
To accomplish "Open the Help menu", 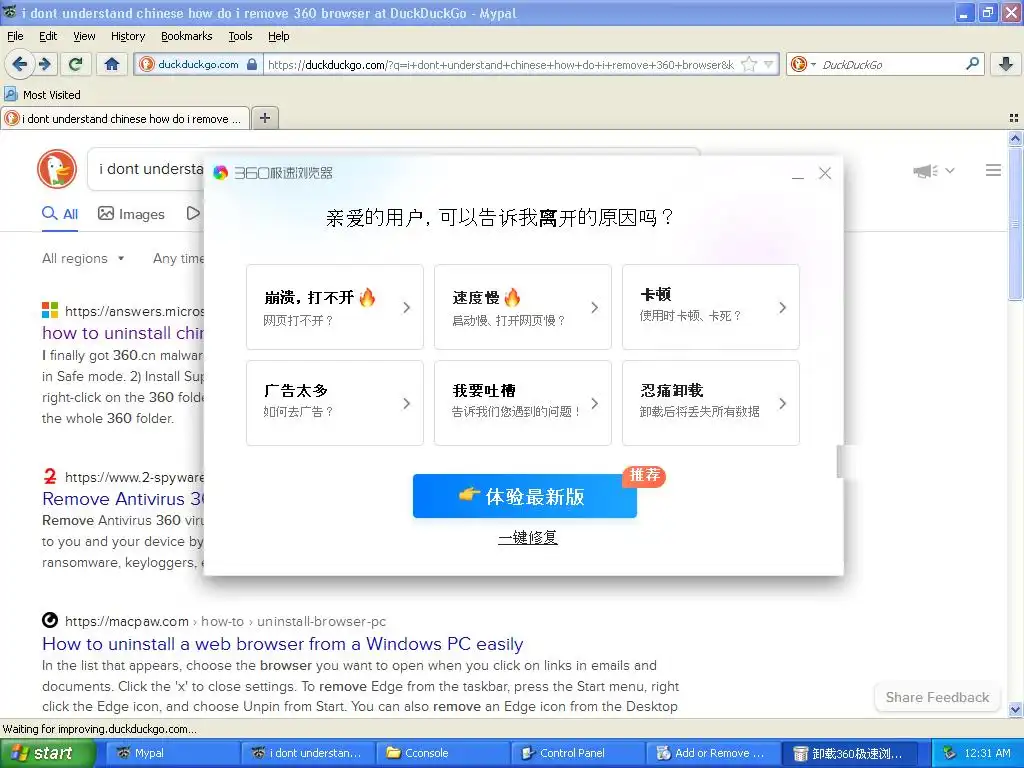I will pyautogui.click(x=278, y=36).
